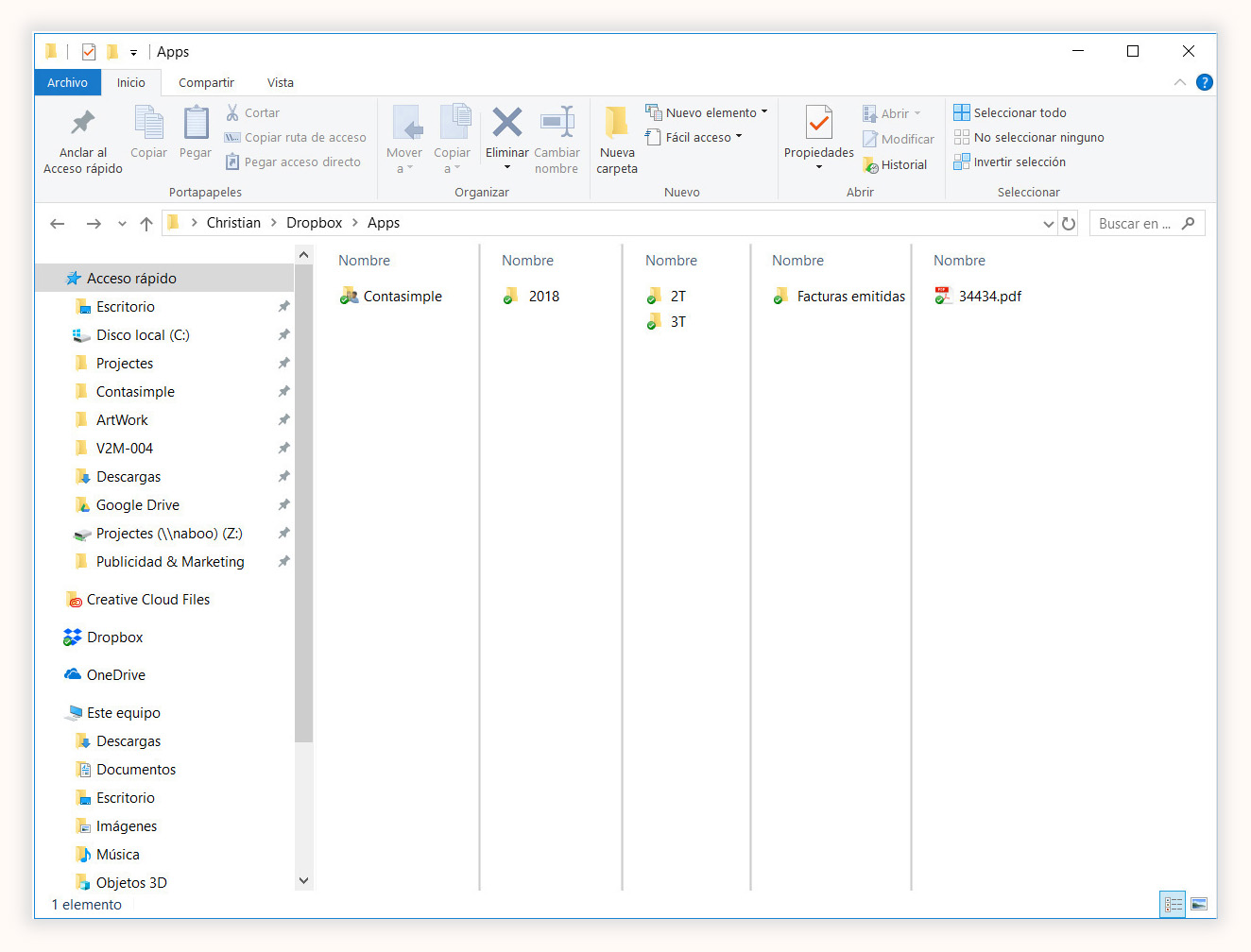Open the recent locations dropdown

[x=122, y=224]
